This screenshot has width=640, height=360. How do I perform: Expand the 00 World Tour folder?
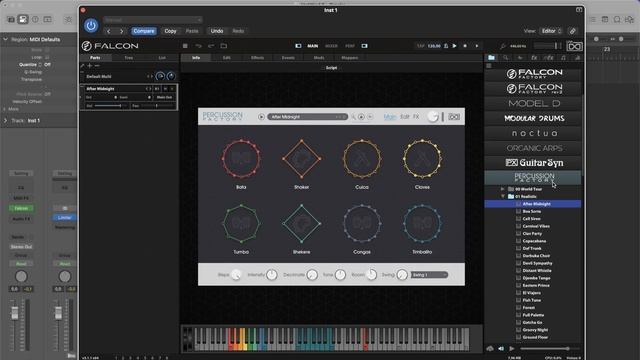(503, 189)
